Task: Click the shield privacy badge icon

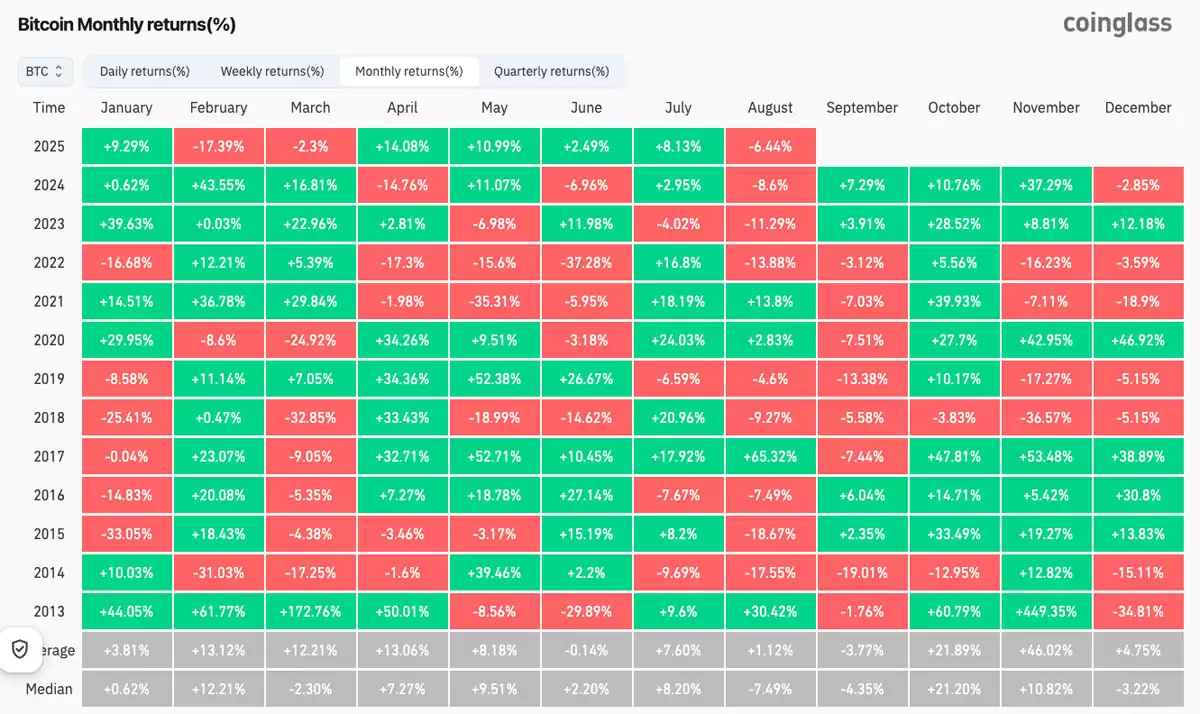Action: [x=20, y=649]
